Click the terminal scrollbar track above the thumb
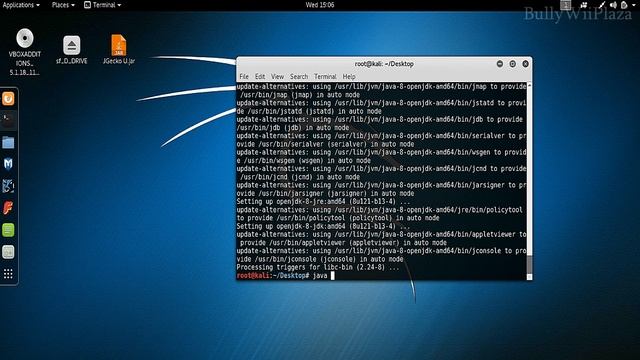The height and width of the screenshot is (360, 640). pyautogui.click(x=529, y=171)
